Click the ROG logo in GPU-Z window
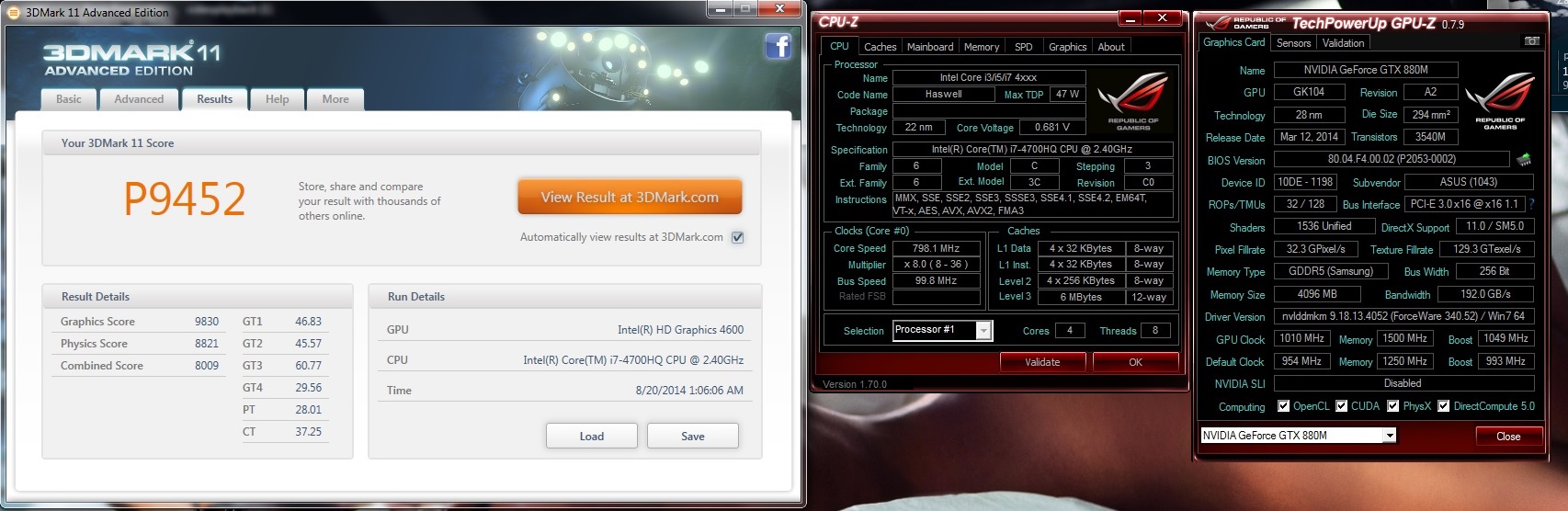 click(1500, 99)
